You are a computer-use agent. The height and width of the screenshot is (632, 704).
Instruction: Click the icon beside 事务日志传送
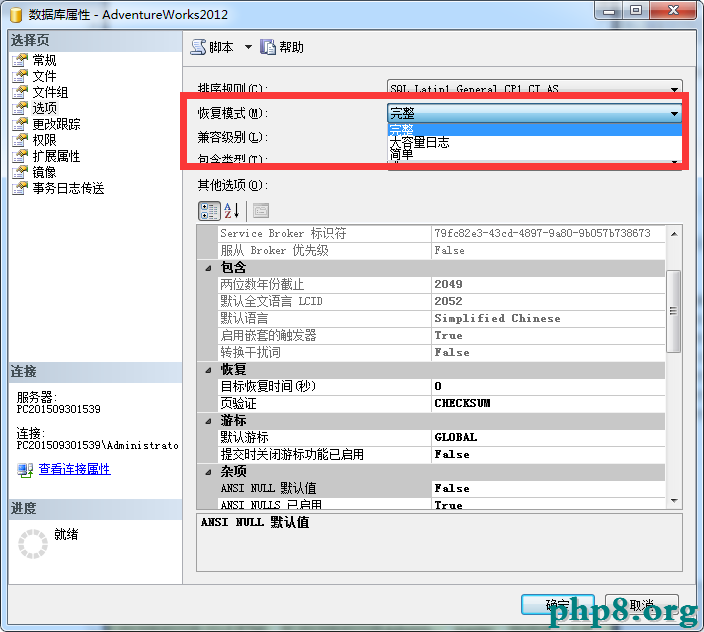pyautogui.click(x=20, y=189)
